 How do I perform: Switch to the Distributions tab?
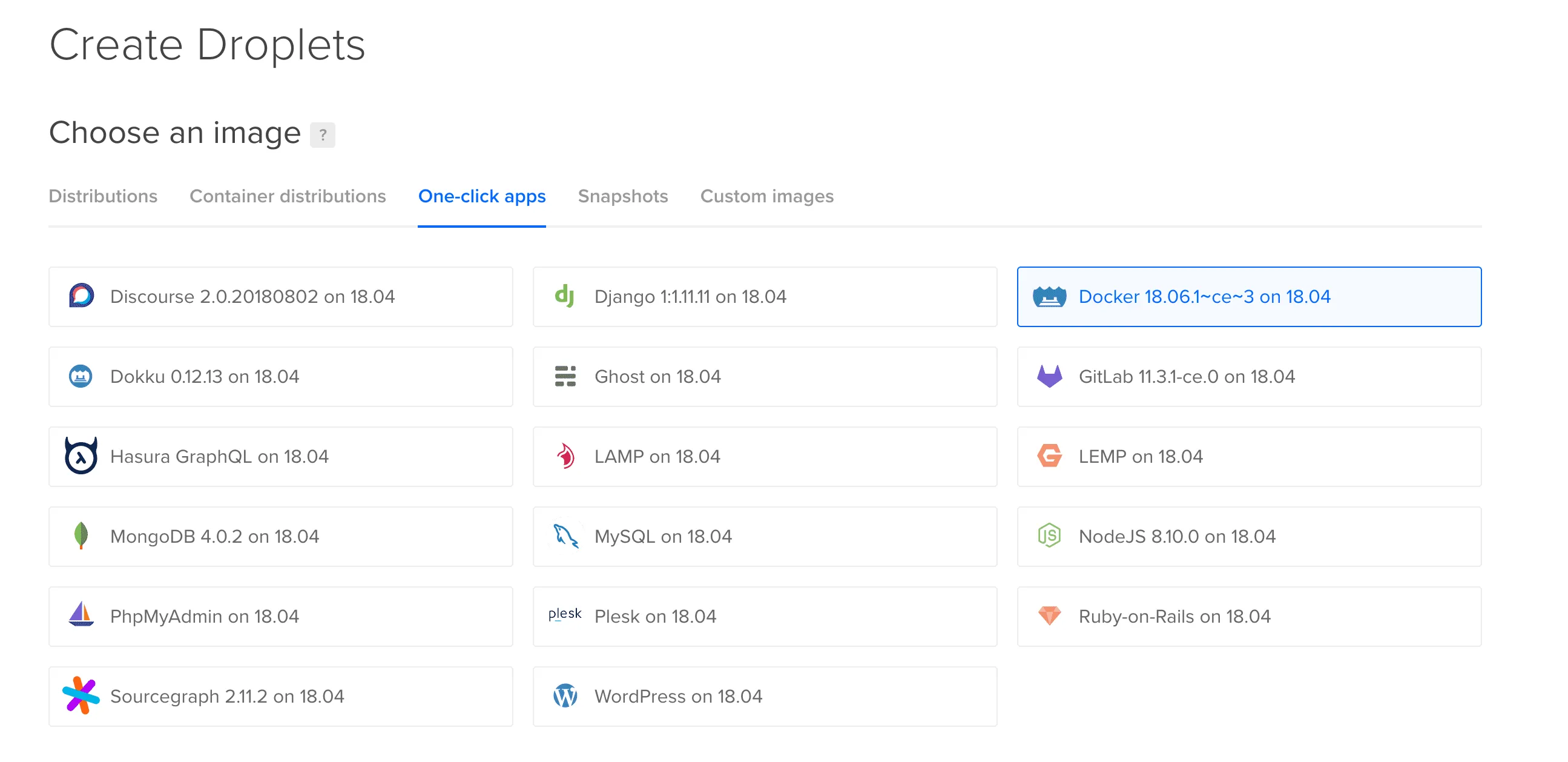click(x=103, y=196)
